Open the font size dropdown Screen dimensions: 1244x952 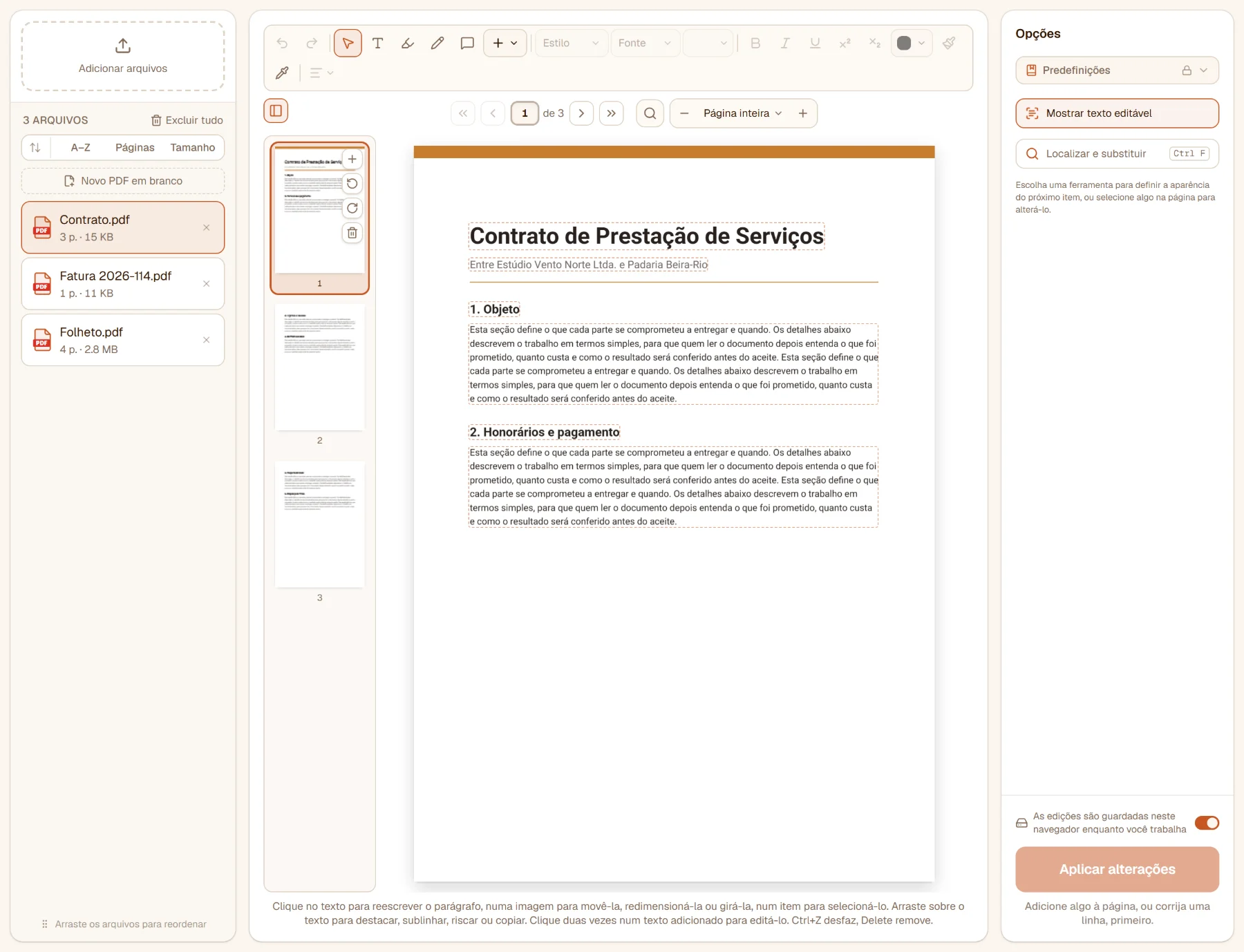click(708, 43)
